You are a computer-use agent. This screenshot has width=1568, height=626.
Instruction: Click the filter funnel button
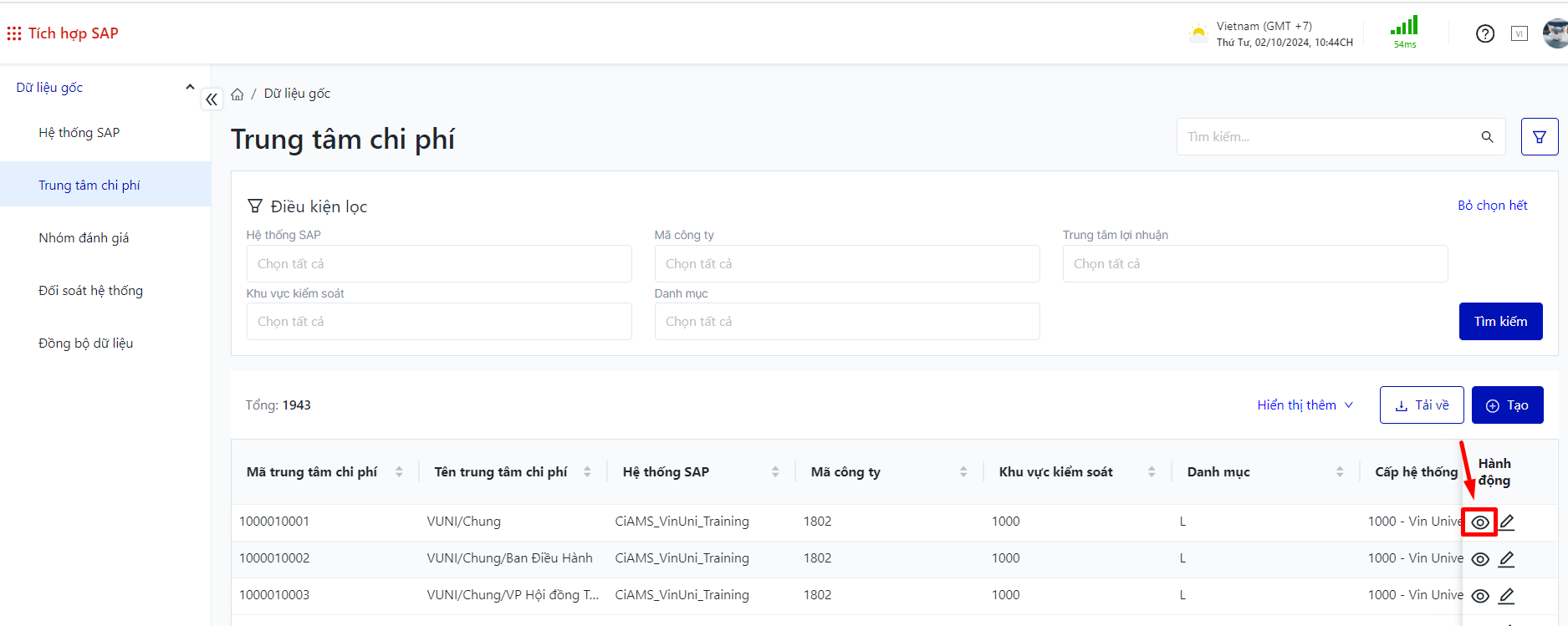click(1539, 137)
